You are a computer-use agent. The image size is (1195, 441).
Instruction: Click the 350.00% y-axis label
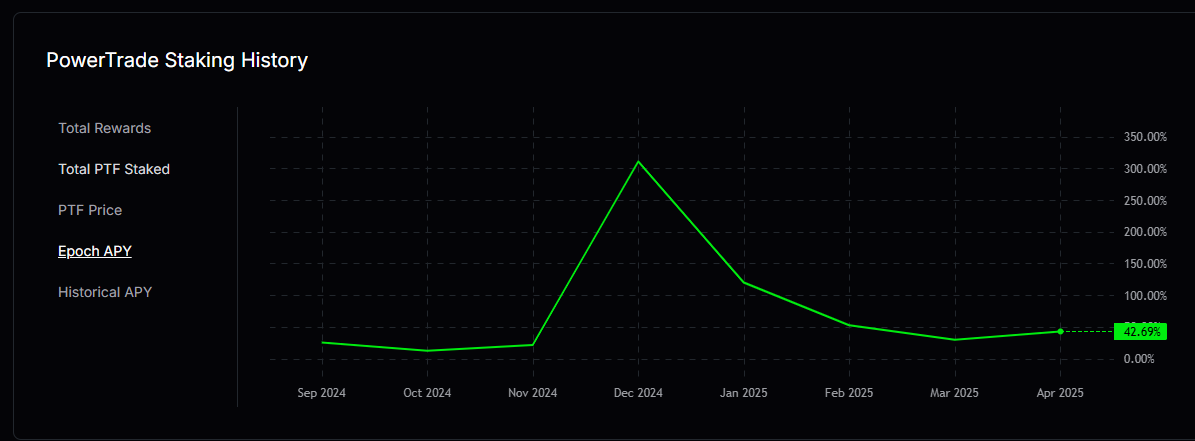click(x=1145, y=137)
